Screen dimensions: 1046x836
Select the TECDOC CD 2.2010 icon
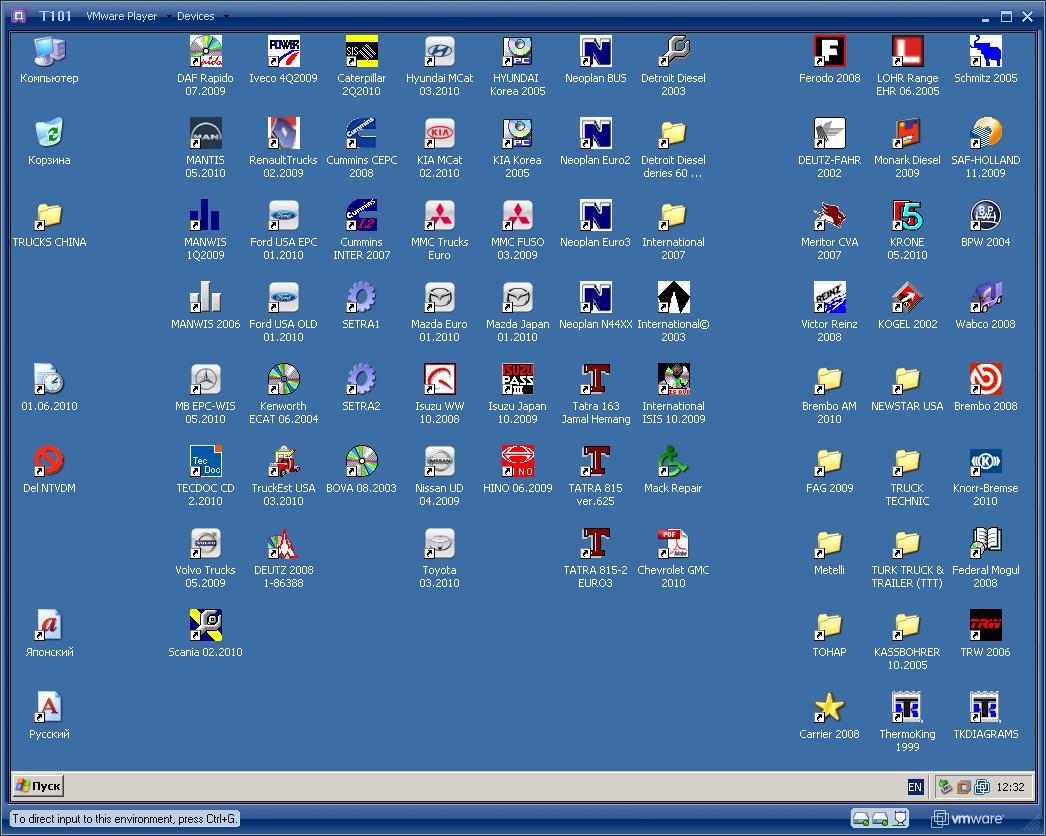(206, 462)
